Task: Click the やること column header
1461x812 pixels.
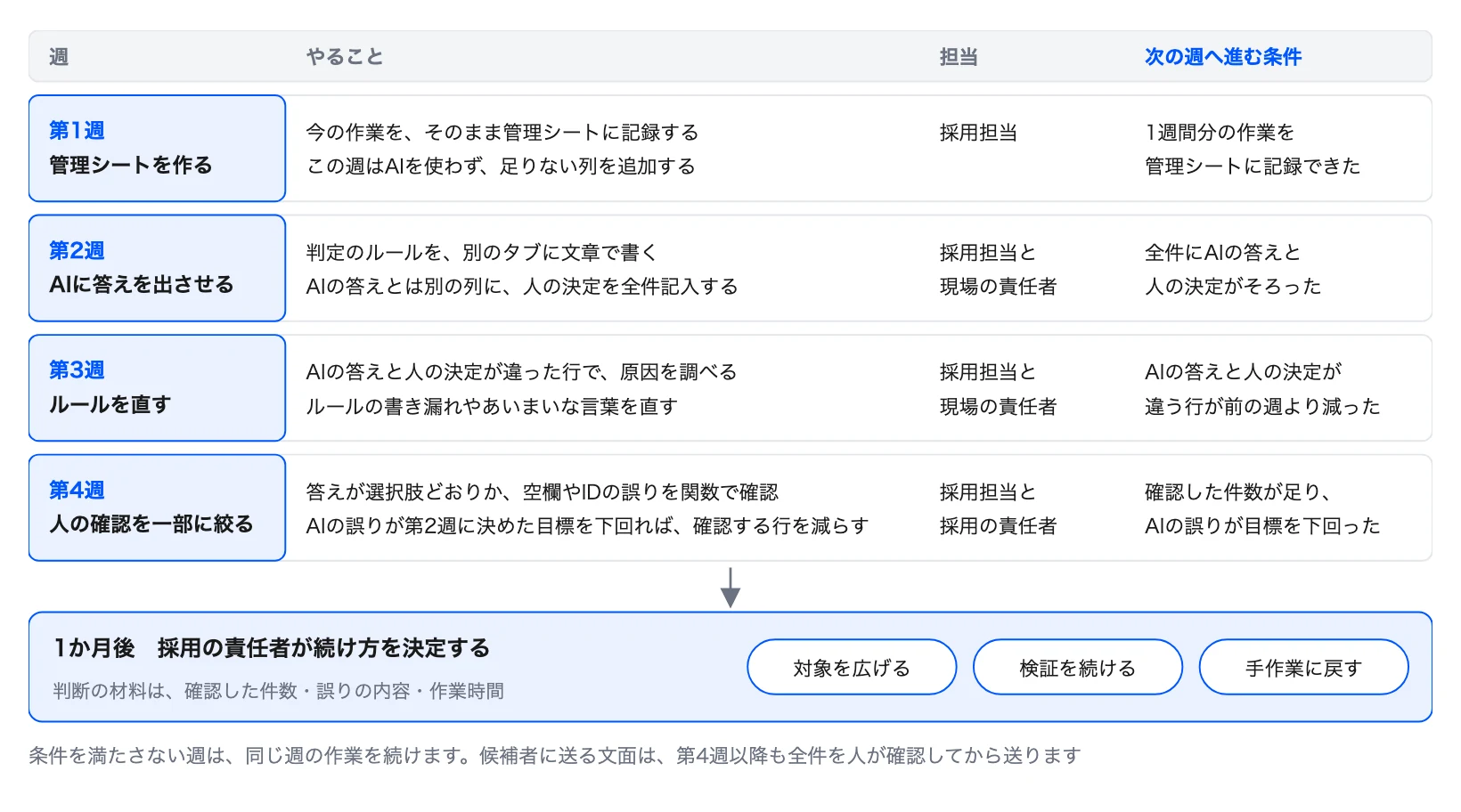Action: click(345, 57)
